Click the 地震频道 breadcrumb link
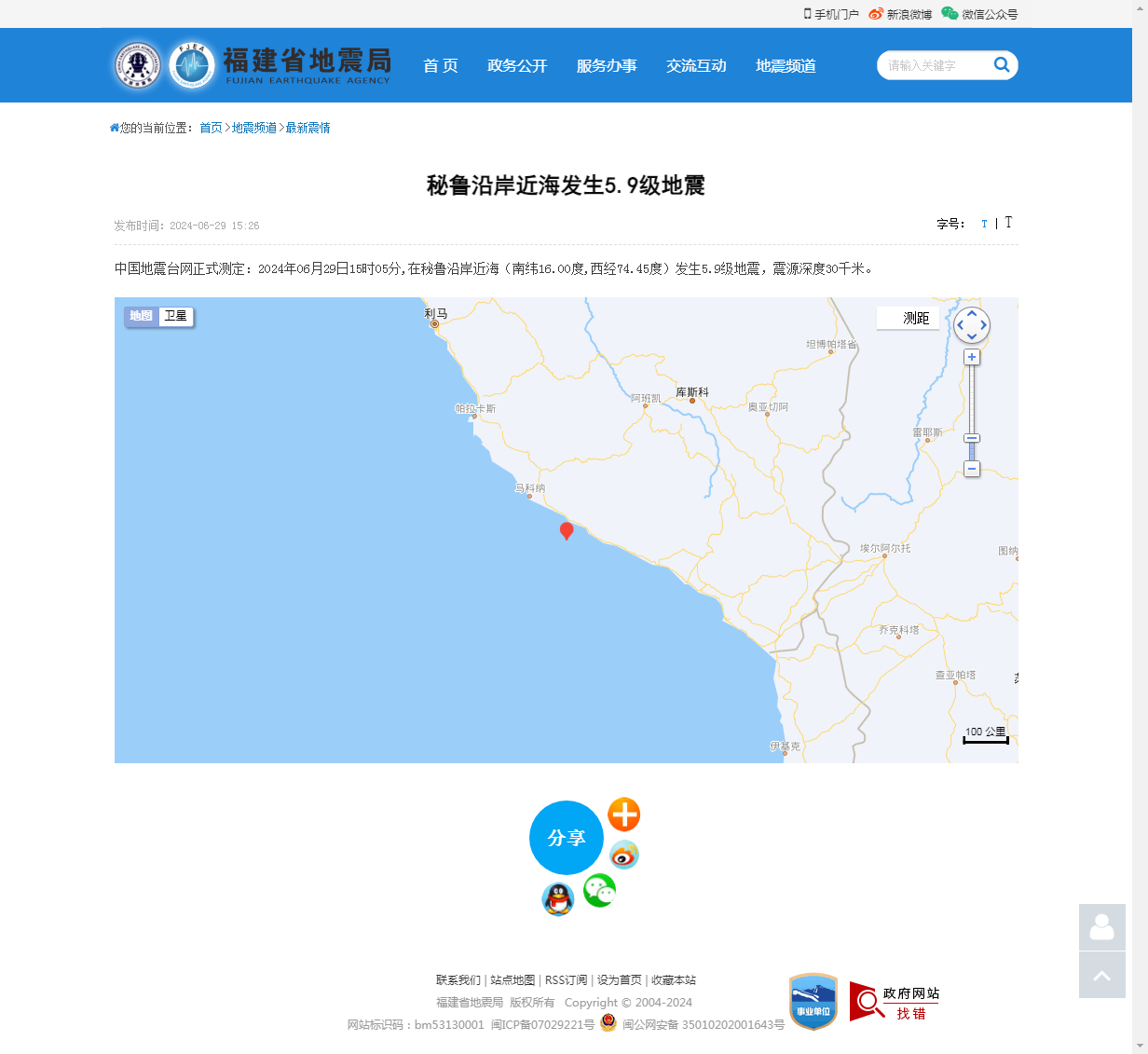 point(254,128)
